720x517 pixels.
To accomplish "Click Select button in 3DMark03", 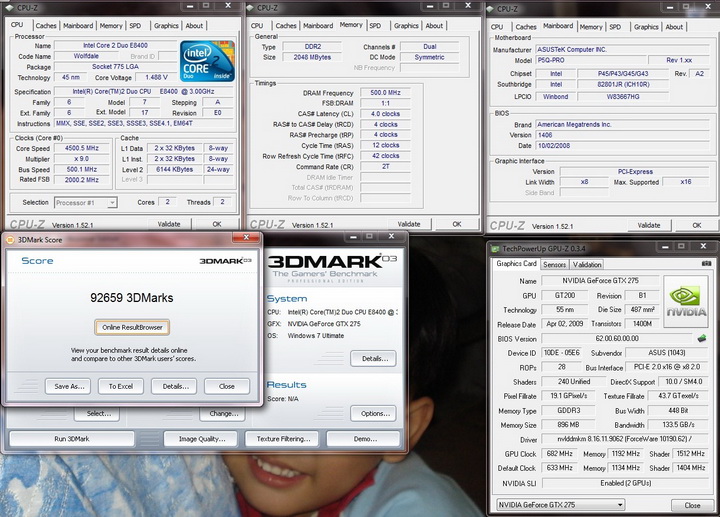I will tap(97, 414).
